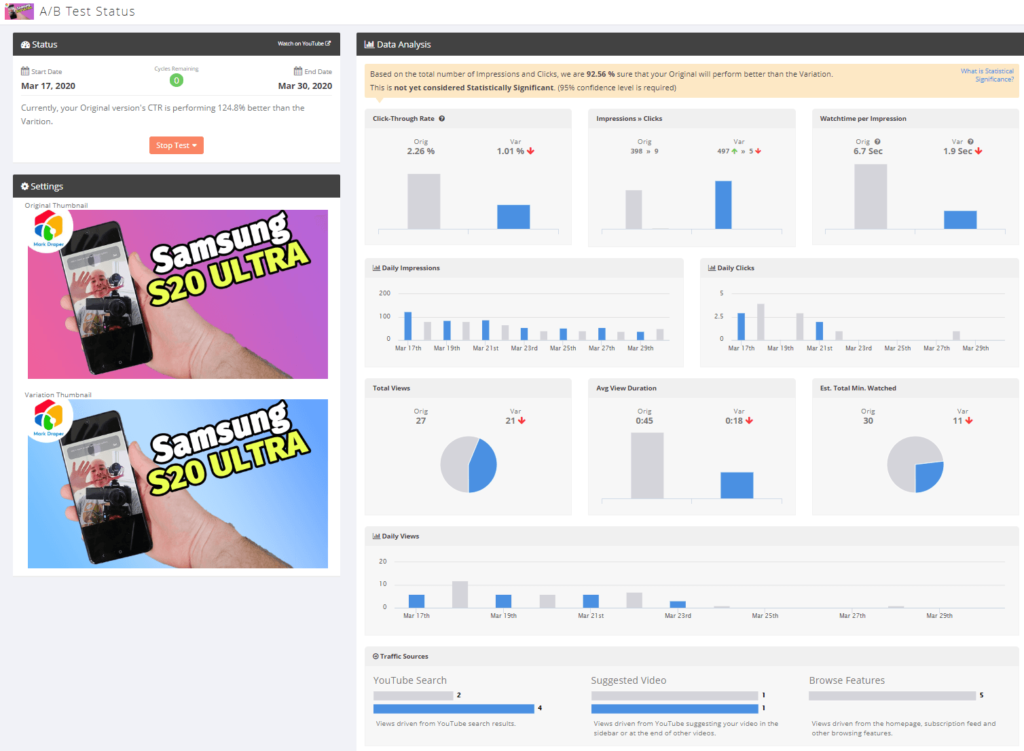Image resolution: width=1024 pixels, height=751 pixels.
Task: Click the End Date calendar icon
Action: point(298,71)
